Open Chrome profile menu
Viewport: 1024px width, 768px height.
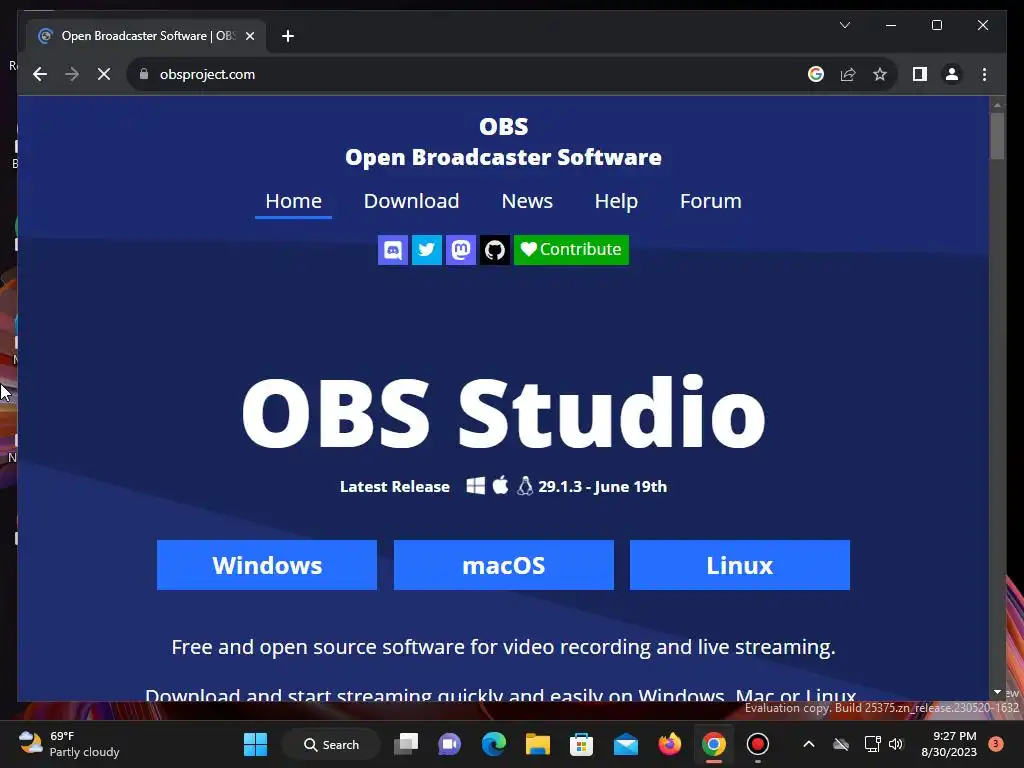[x=952, y=74]
